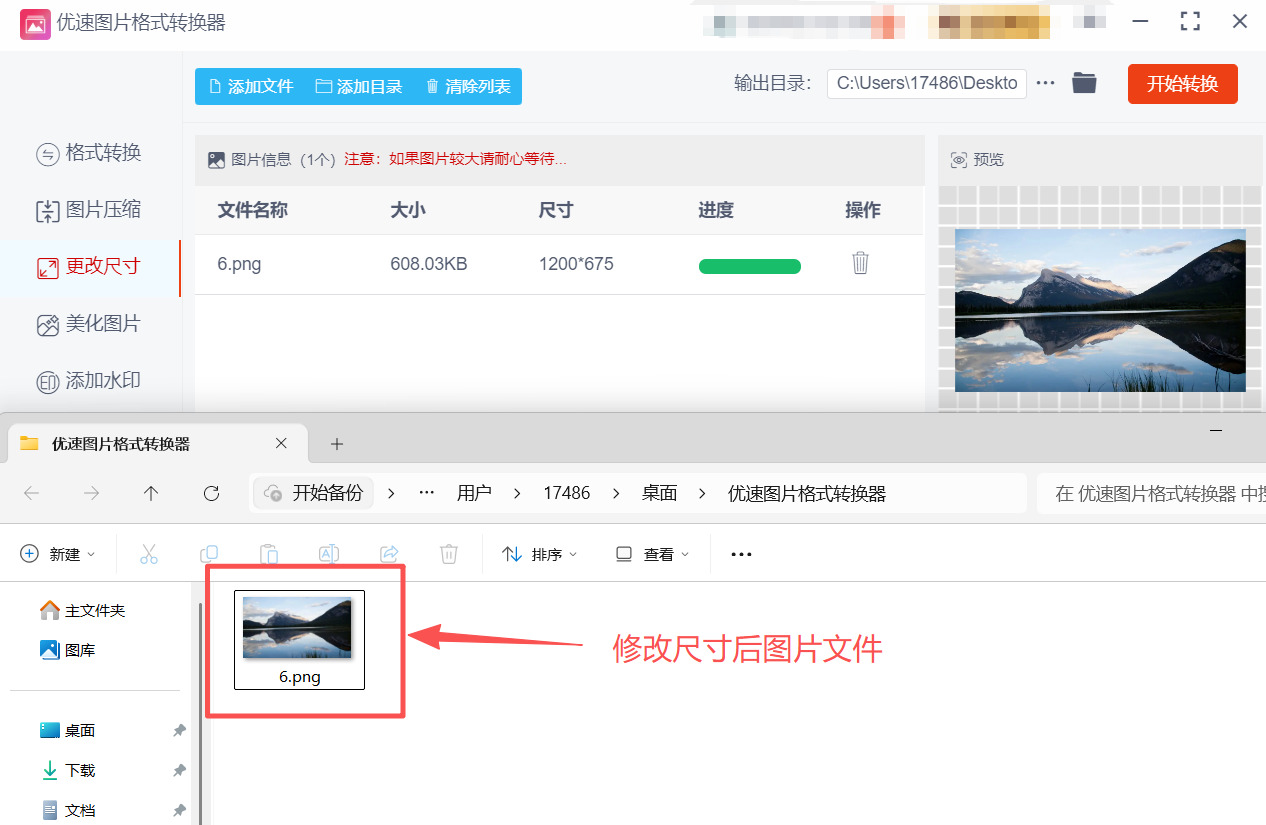Select 桌面 in Explorer navigation pane
The image size is (1266, 825).
coord(68,730)
